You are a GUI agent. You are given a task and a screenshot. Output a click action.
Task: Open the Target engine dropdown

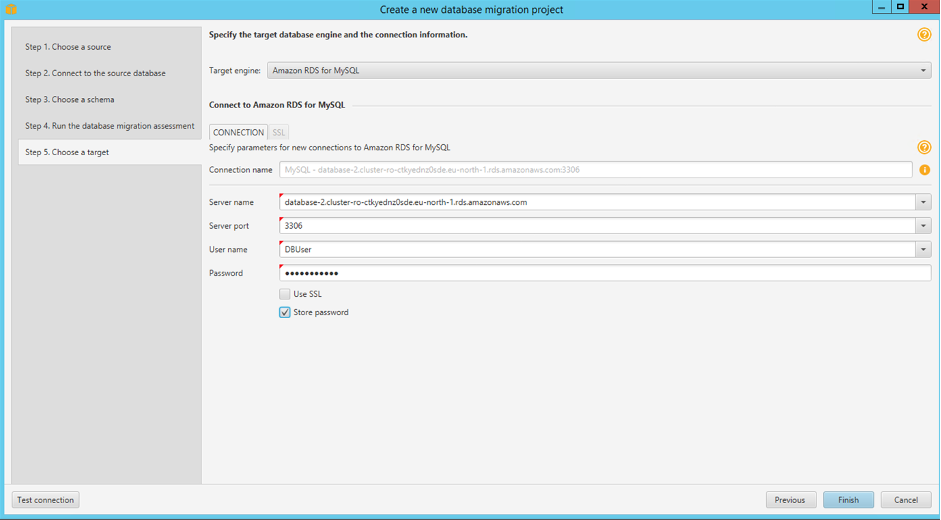coord(599,70)
